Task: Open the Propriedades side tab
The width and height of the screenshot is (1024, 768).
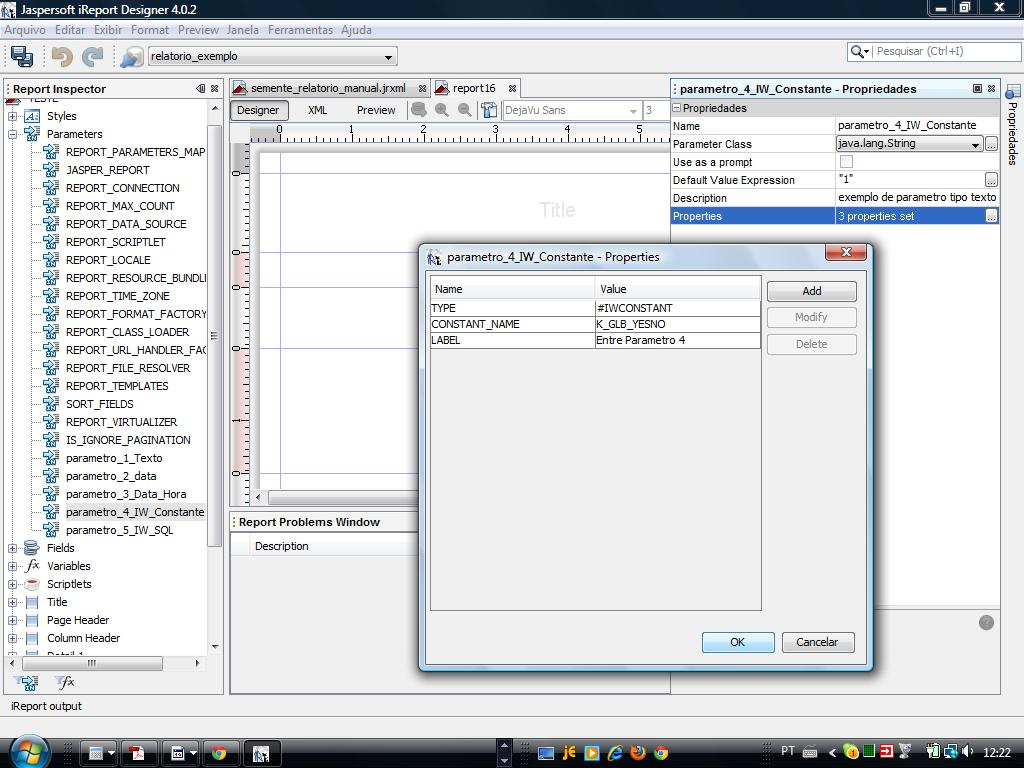Action: (x=1013, y=124)
